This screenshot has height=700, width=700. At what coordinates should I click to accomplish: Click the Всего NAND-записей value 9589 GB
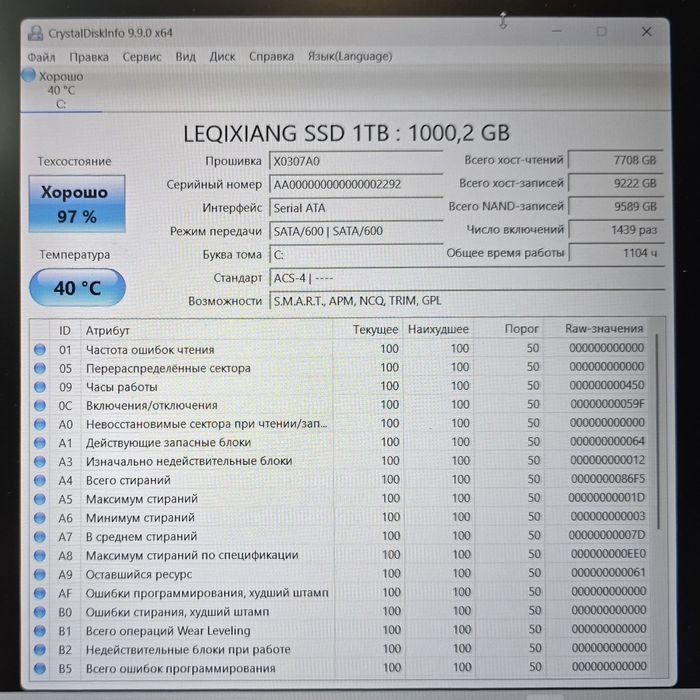tap(616, 207)
